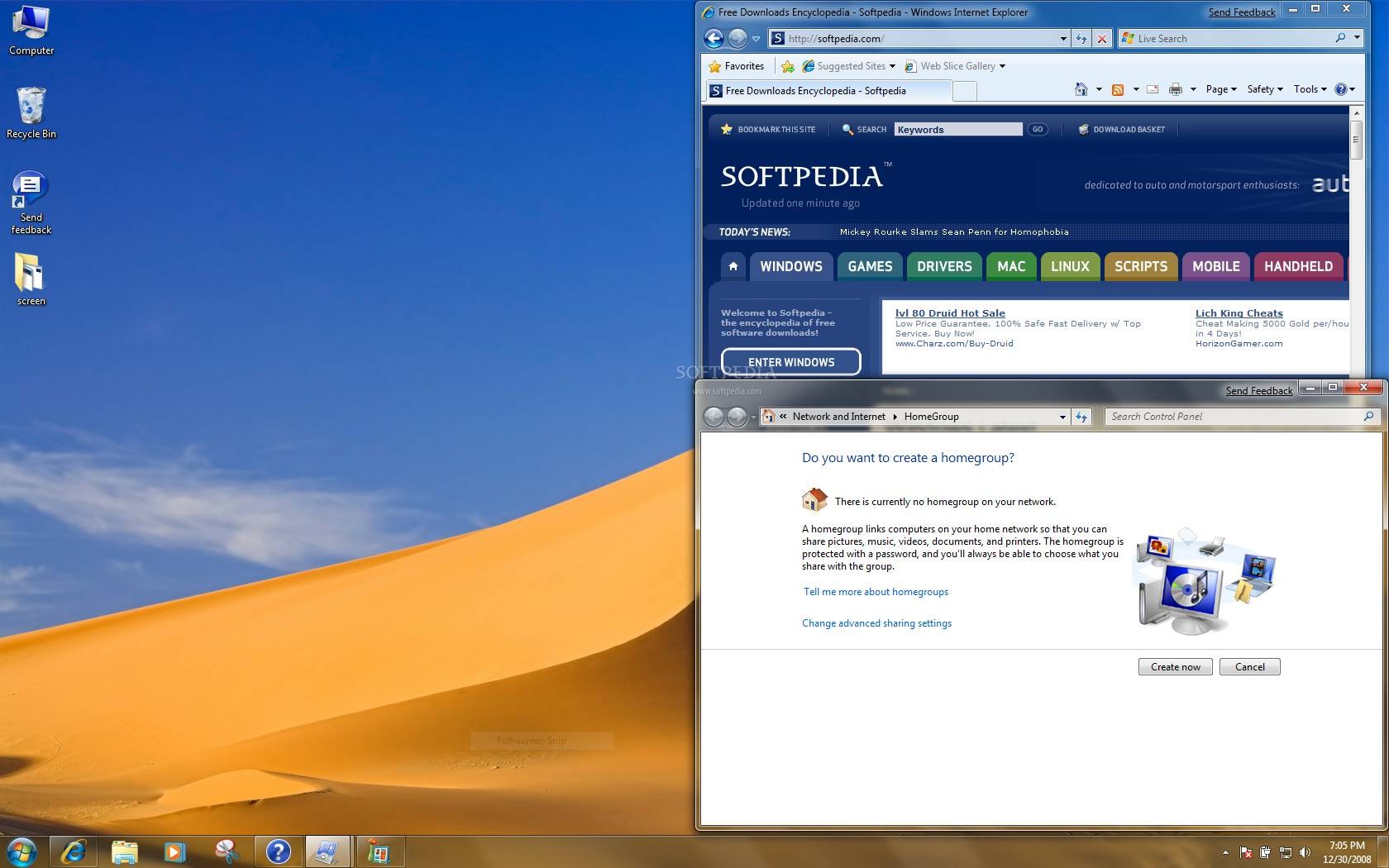Click Send Feedback in HomeGroup window
1389x868 pixels.
pyautogui.click(x=1258, y=391)
